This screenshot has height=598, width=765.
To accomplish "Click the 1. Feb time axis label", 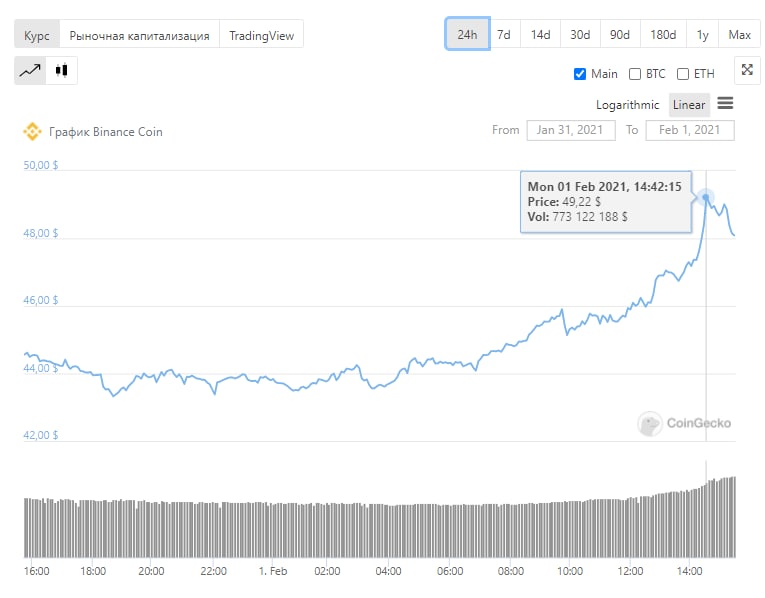I will coord(273,571).
